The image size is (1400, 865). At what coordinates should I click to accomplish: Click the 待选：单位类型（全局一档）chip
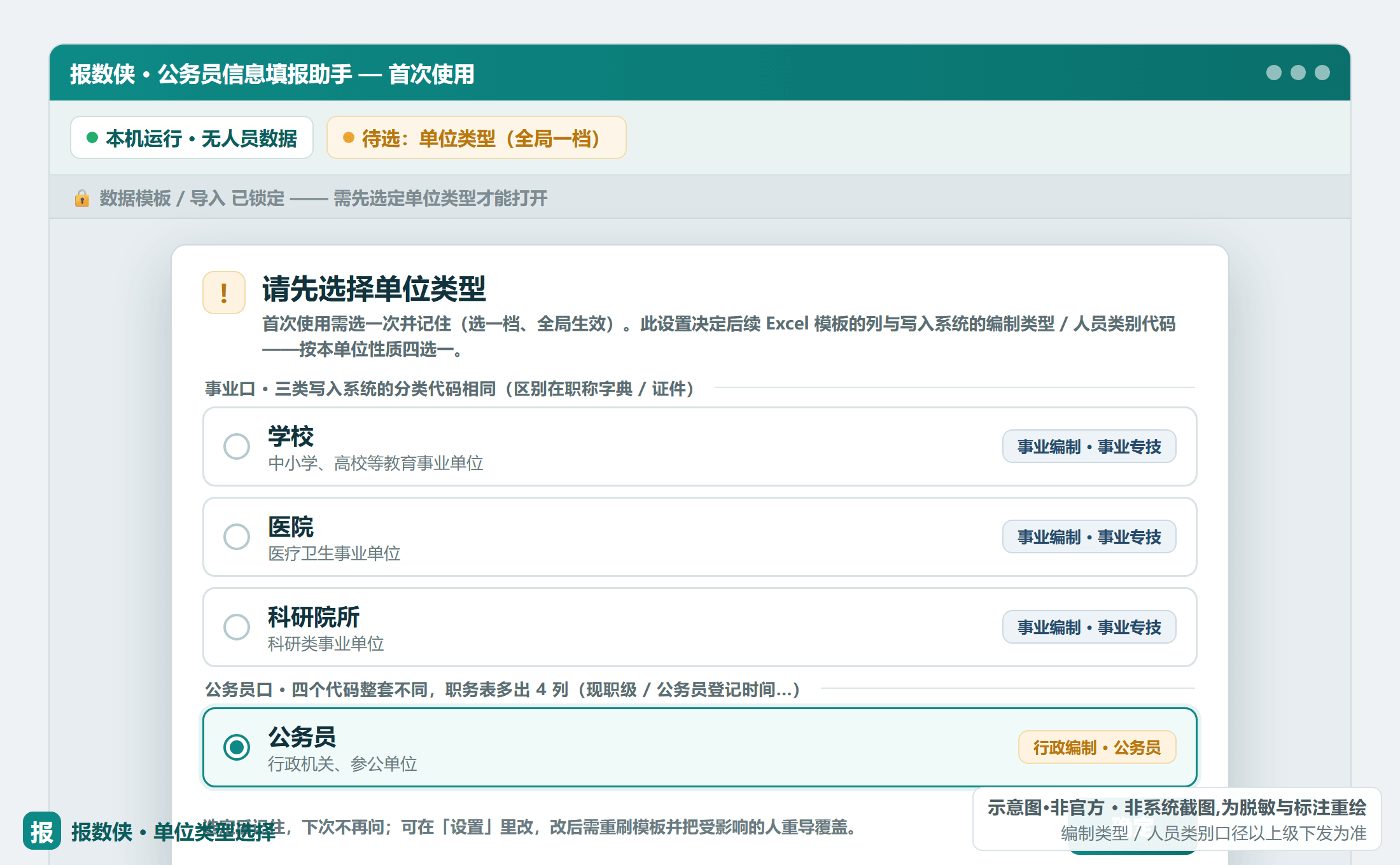[x=476, y=137]
